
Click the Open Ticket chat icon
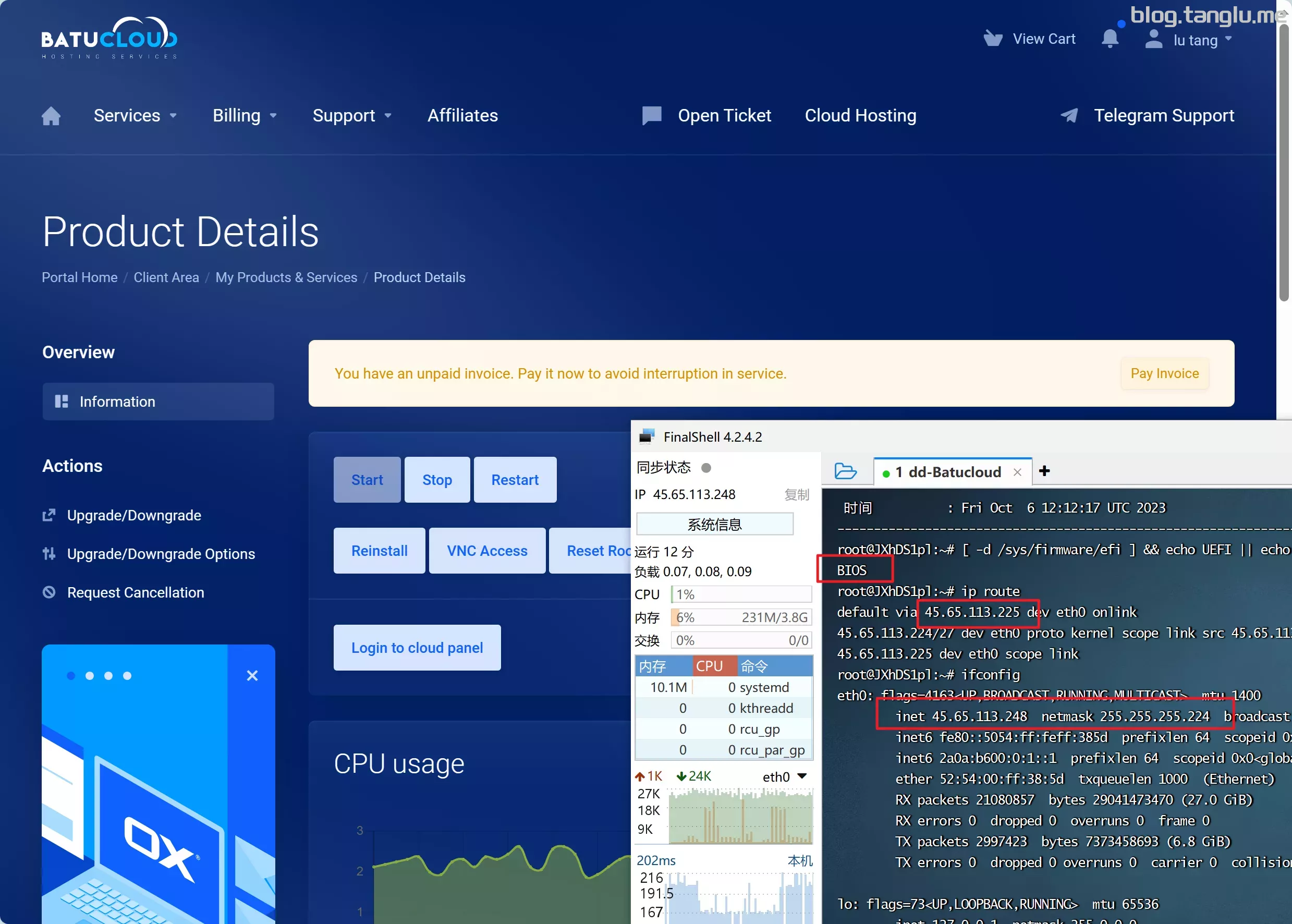651,116
